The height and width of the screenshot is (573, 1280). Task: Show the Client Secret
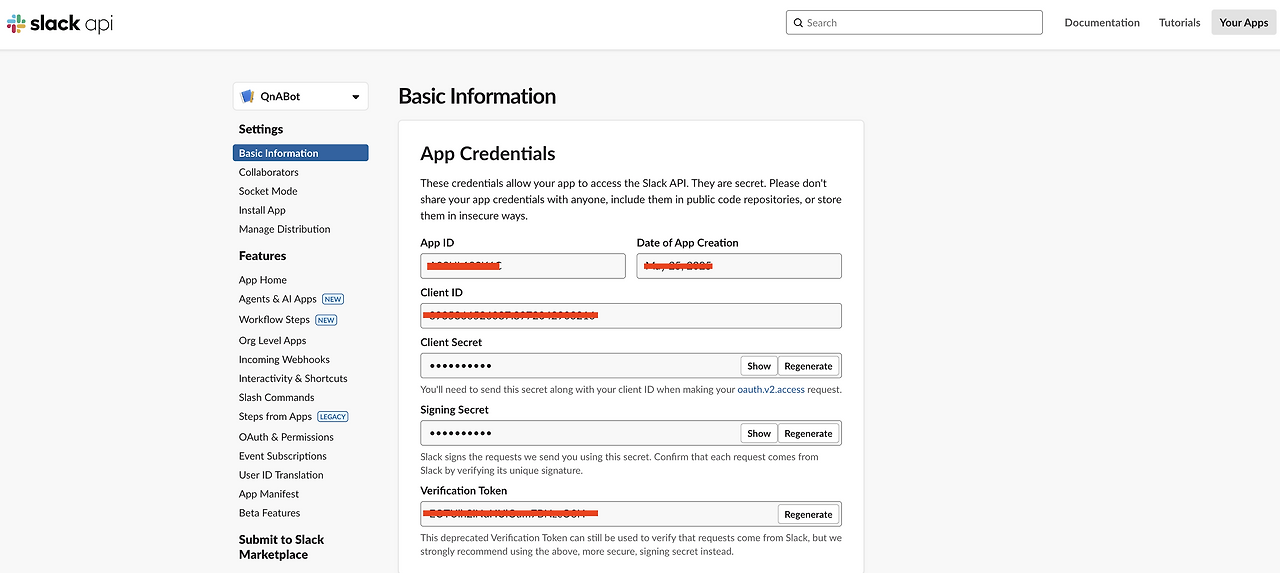coord(759,366)
